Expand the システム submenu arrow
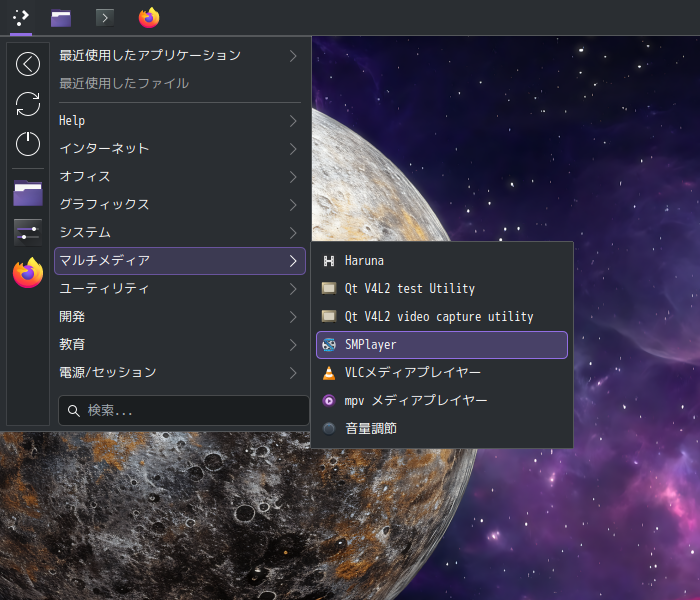The height and width of the screenshot is (600, 700). 293,233
